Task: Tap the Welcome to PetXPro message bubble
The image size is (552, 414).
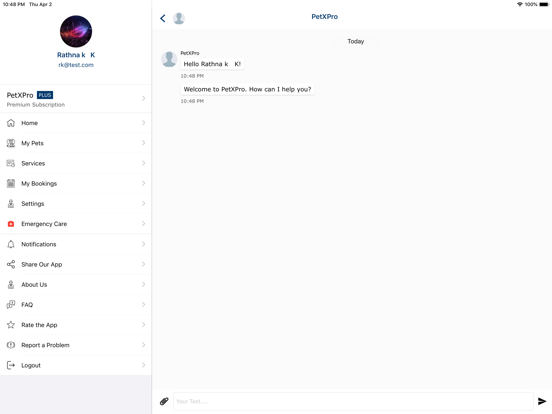Action: click(x=247, y=89)
